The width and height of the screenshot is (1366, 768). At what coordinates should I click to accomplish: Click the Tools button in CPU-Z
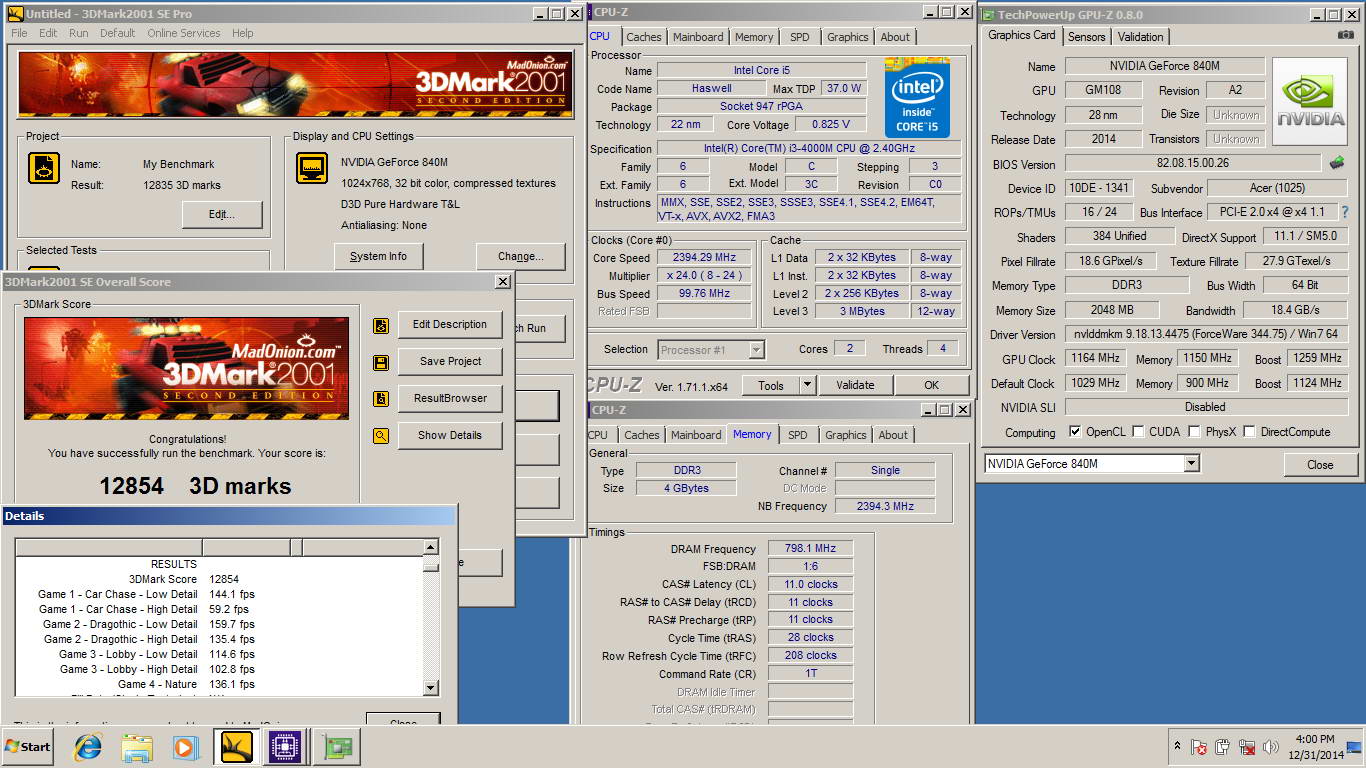coord(771,385)
